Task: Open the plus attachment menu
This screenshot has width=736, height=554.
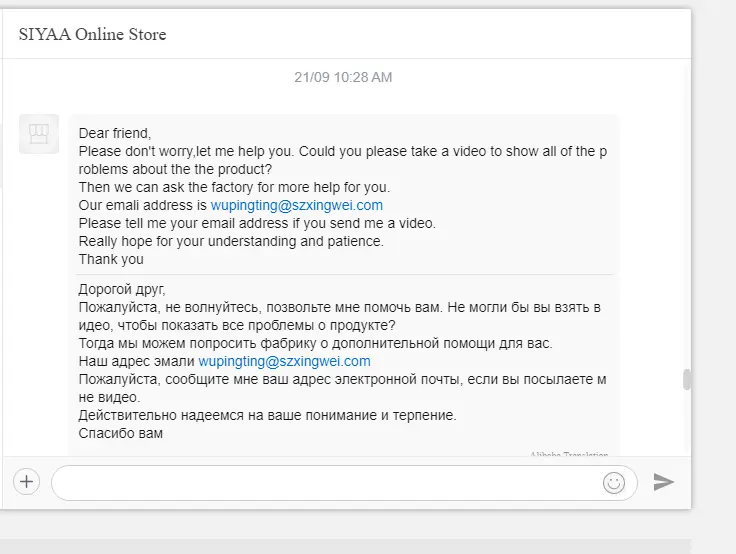Action: (27, 482)
